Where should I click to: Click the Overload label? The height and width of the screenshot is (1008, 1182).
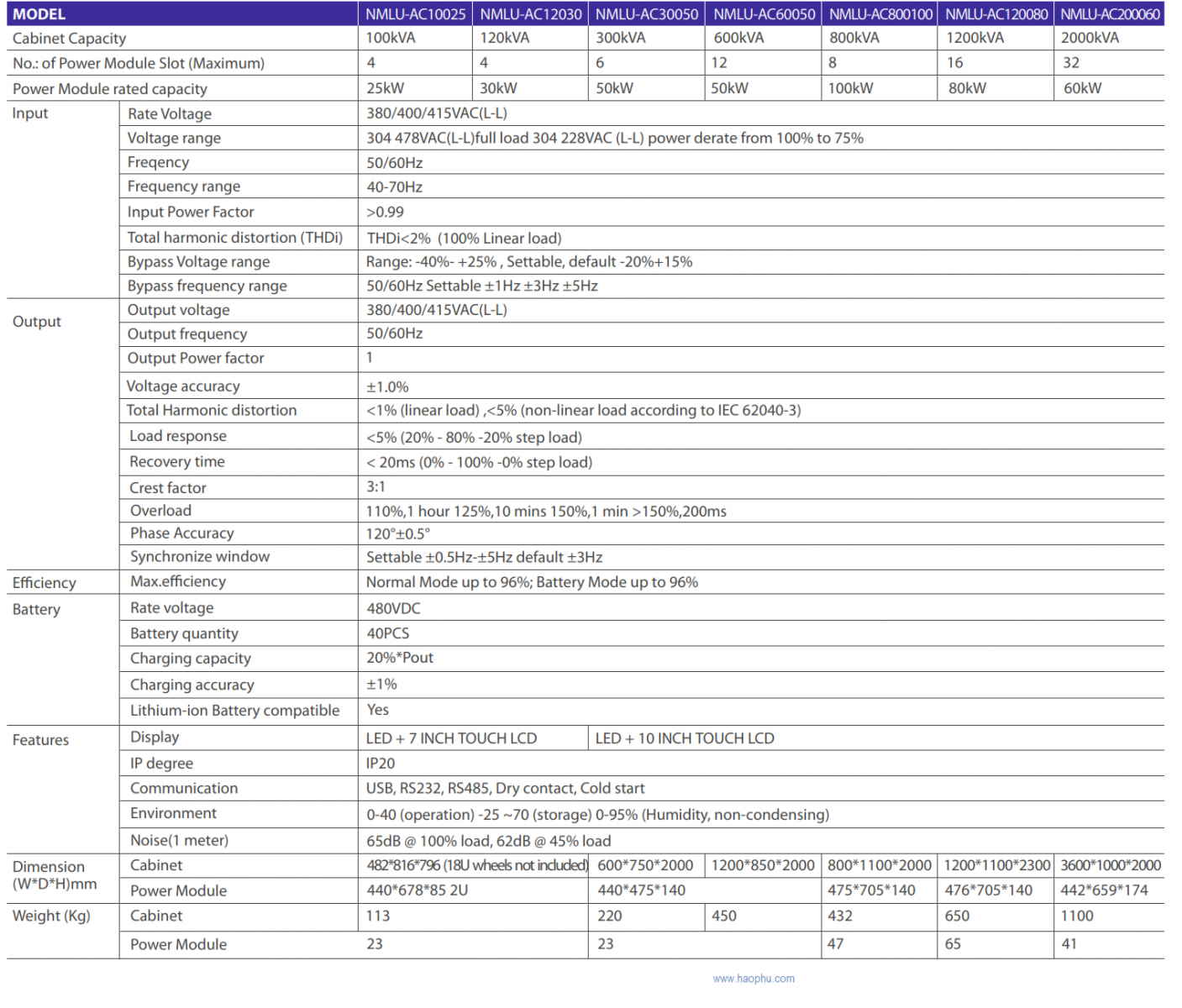pyautogui.click(x=160, y=511)
